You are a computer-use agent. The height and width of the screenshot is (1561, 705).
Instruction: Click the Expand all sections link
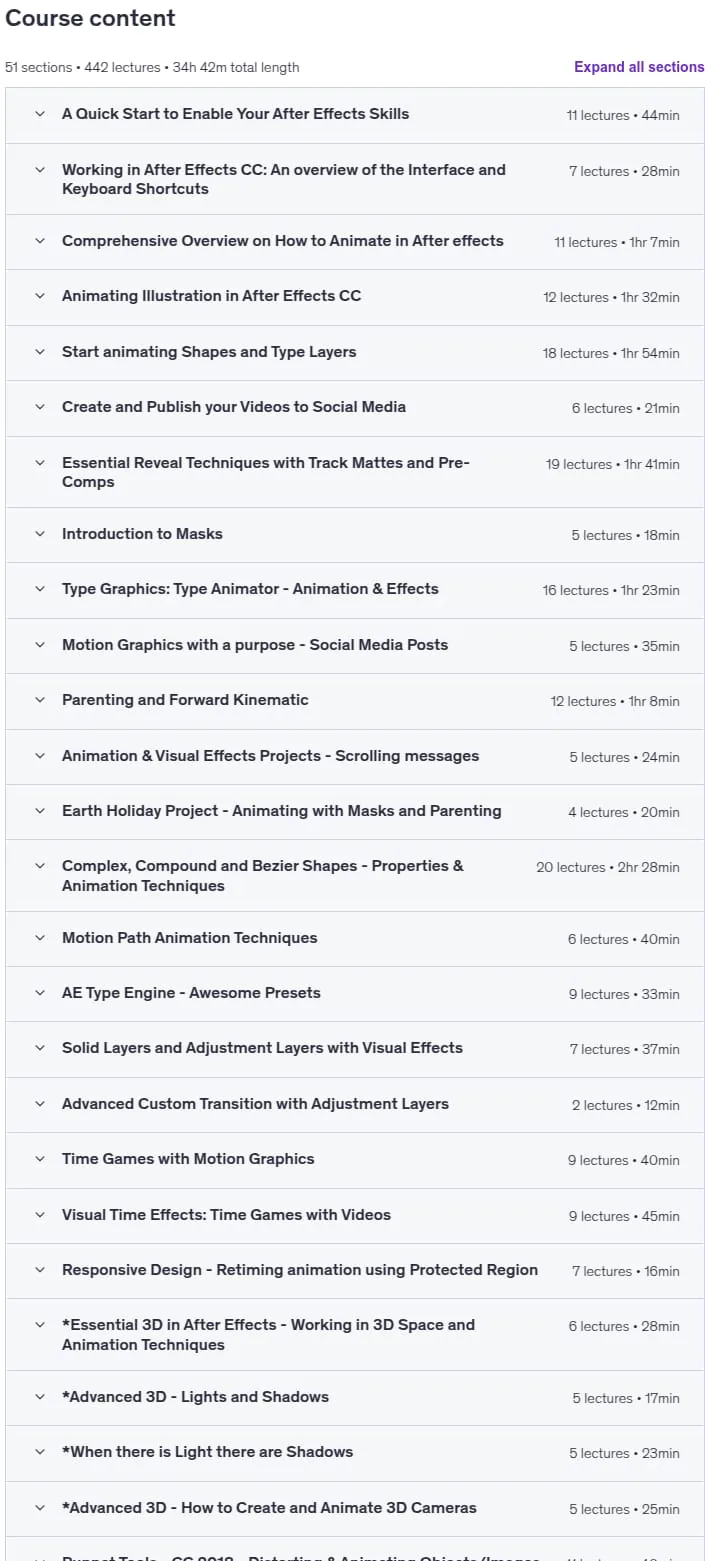coord(639,67)
